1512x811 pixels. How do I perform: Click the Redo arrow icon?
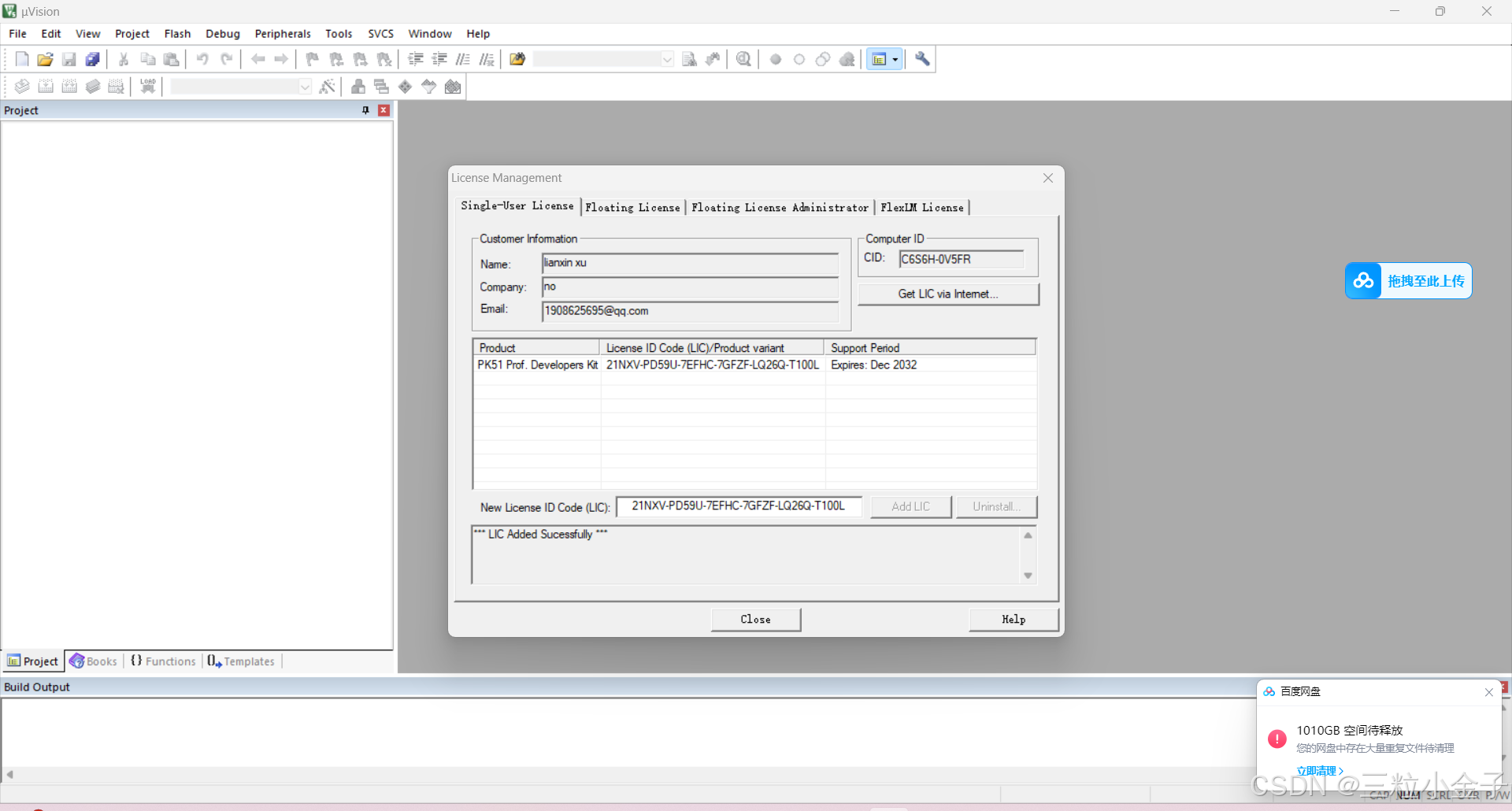(x=226, y=59)
